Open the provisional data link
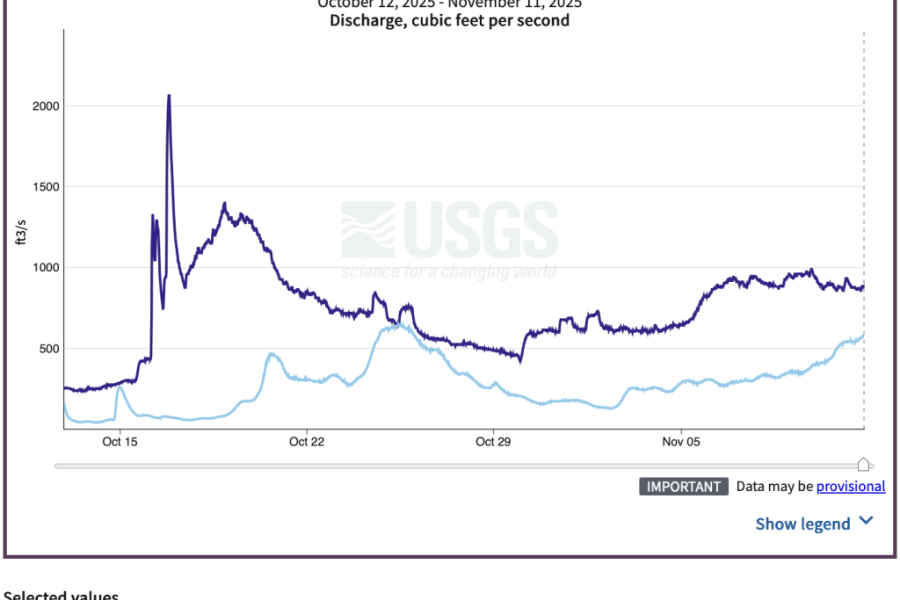 pos(850,487)
